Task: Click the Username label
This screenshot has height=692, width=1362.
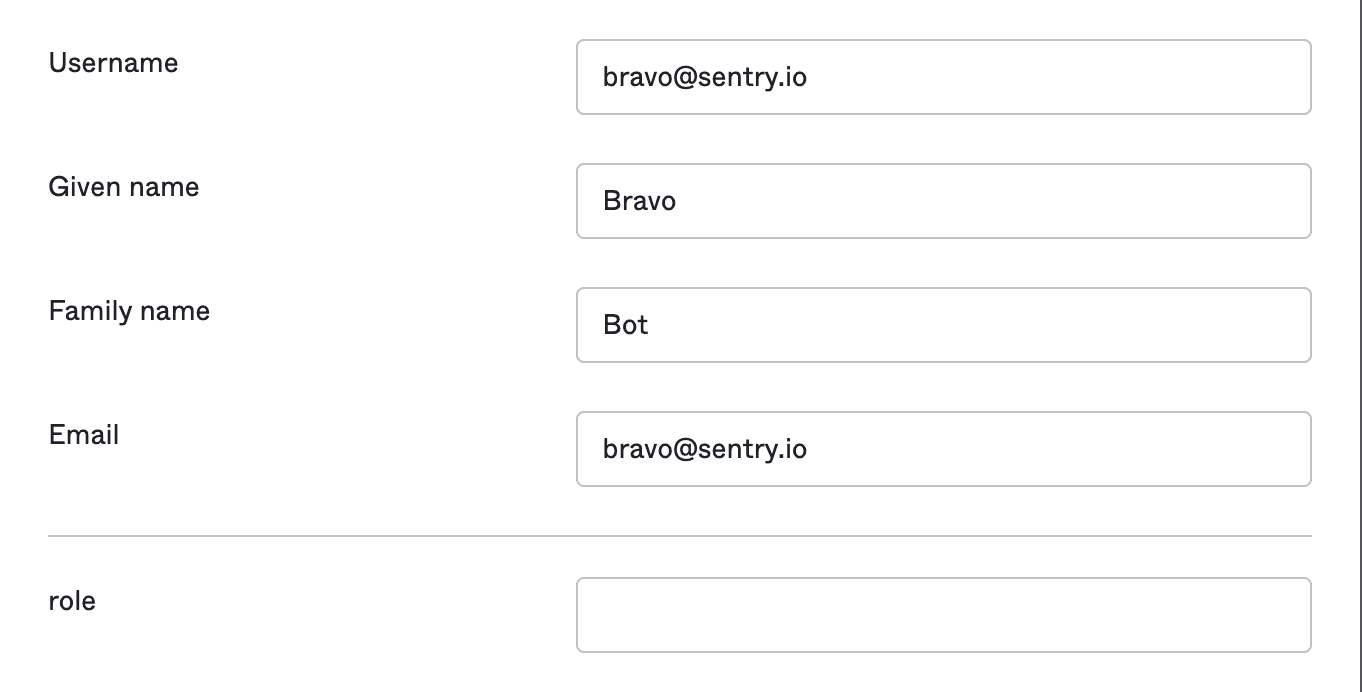Action: click(x=113, y=62)
